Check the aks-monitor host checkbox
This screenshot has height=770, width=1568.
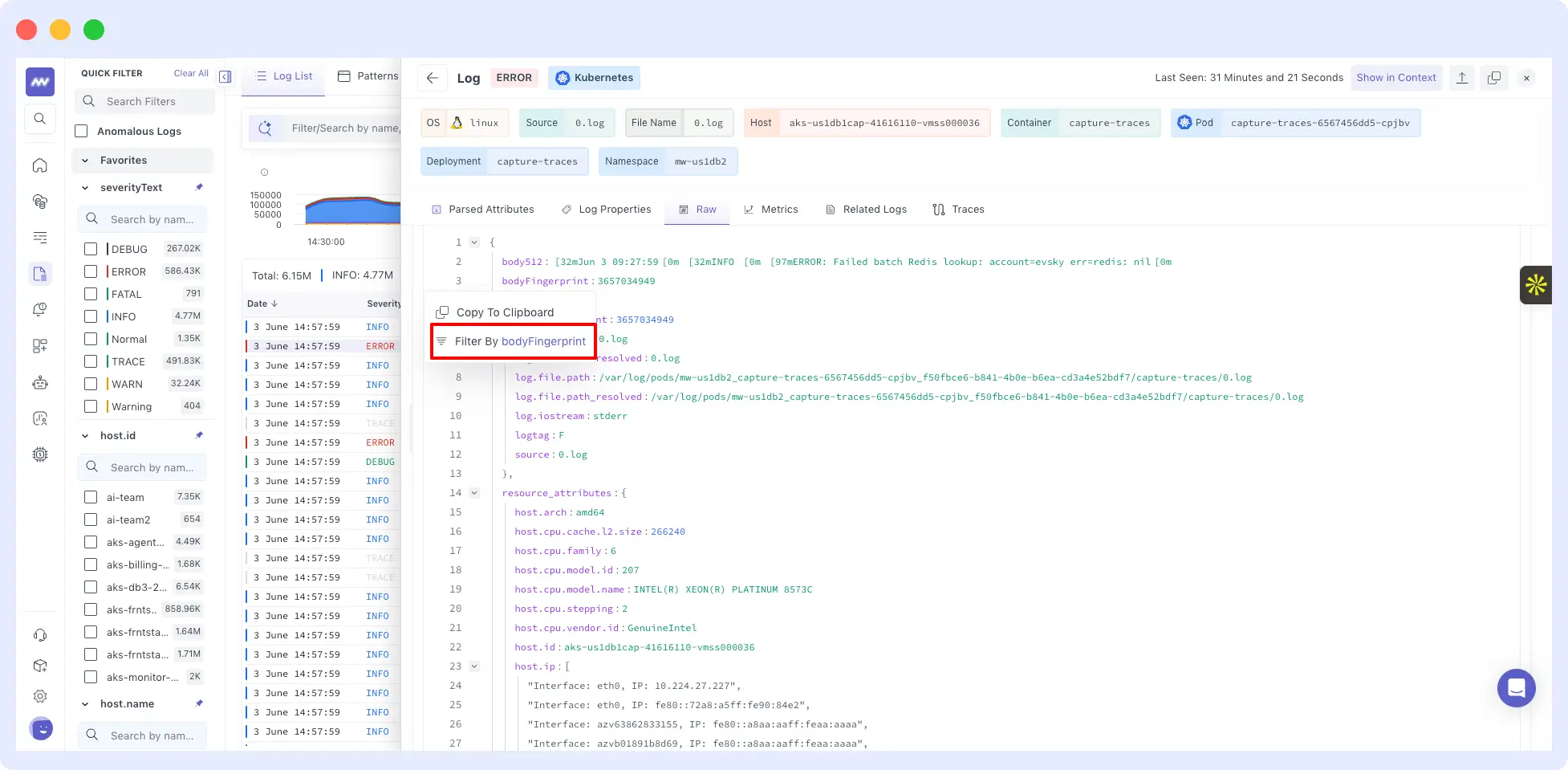click(91, 677)
